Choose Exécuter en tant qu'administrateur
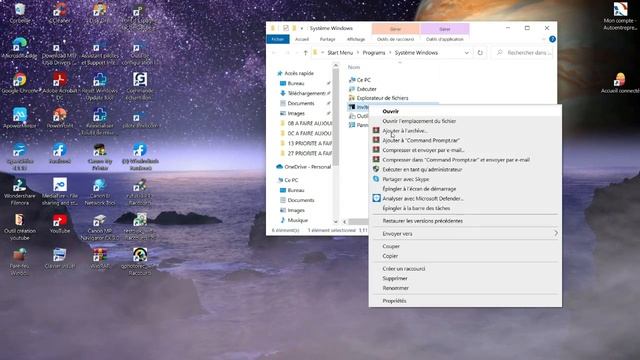 pos(465,169)
